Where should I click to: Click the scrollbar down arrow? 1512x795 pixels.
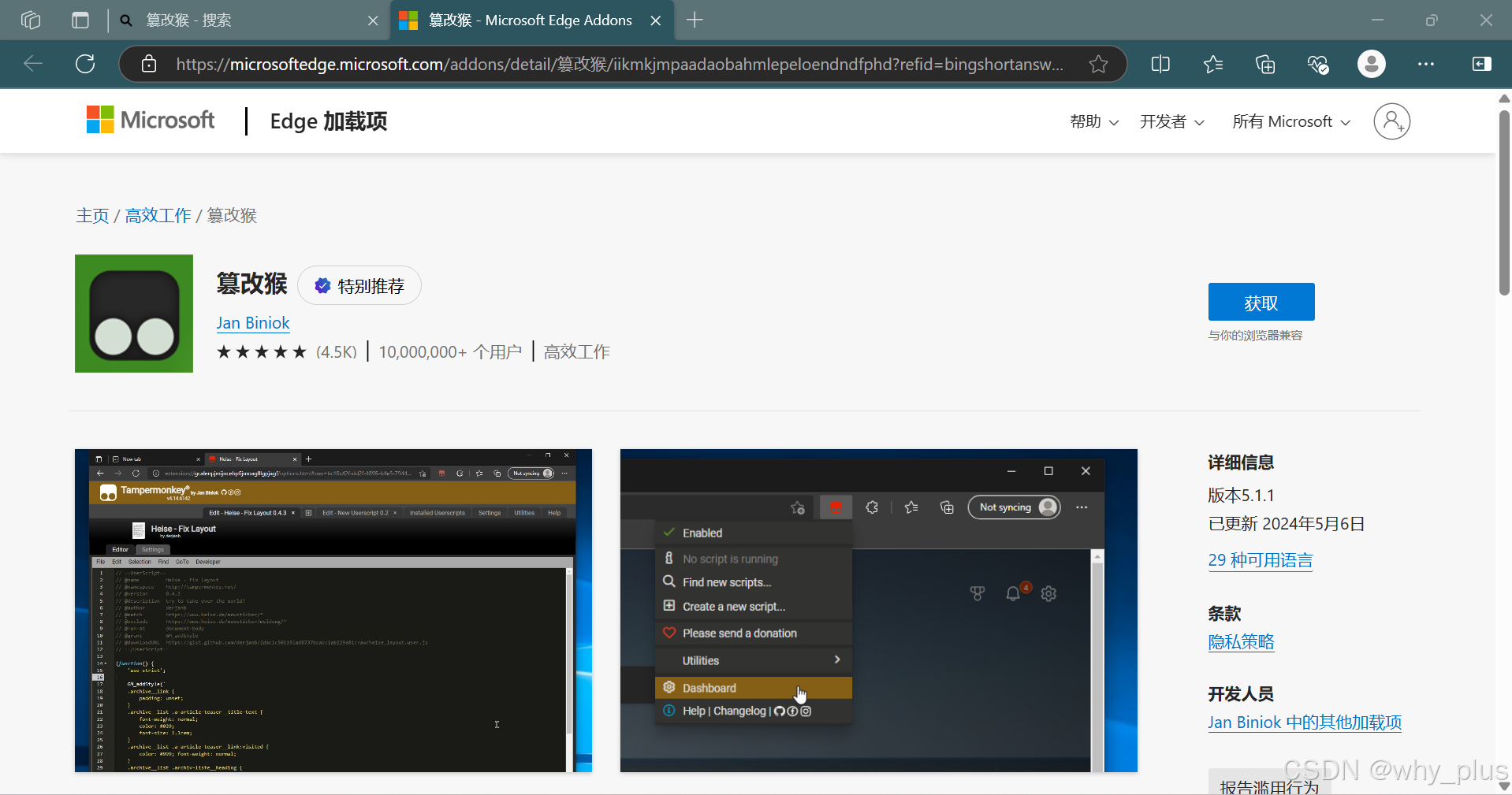(x=1504, y=786)
